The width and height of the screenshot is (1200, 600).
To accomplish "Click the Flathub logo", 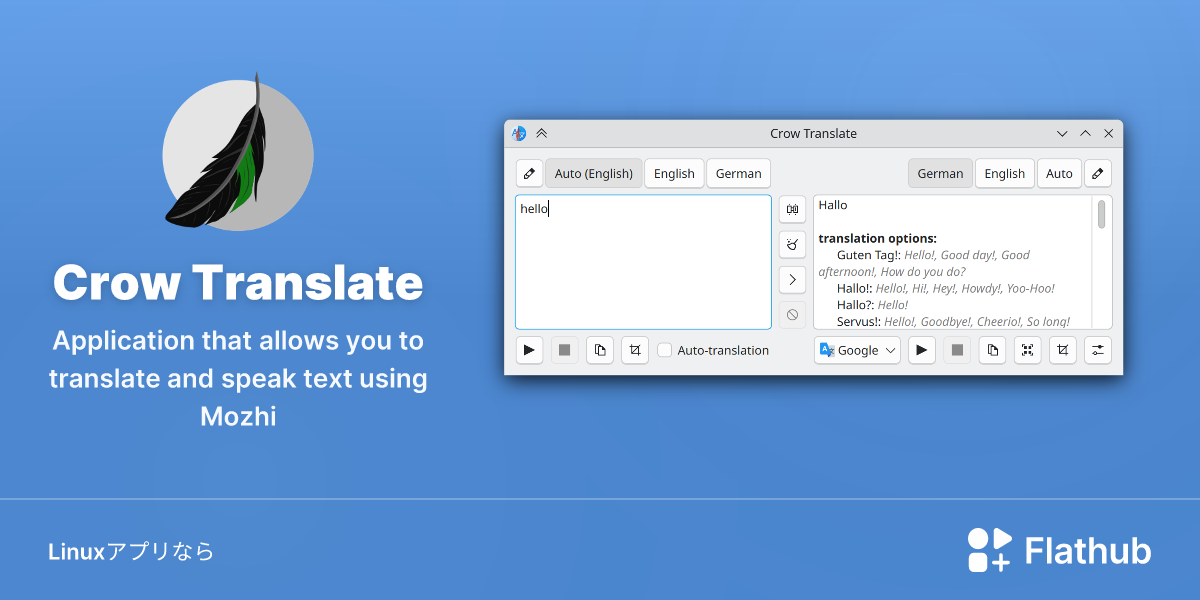I will tap(1059, 550).
